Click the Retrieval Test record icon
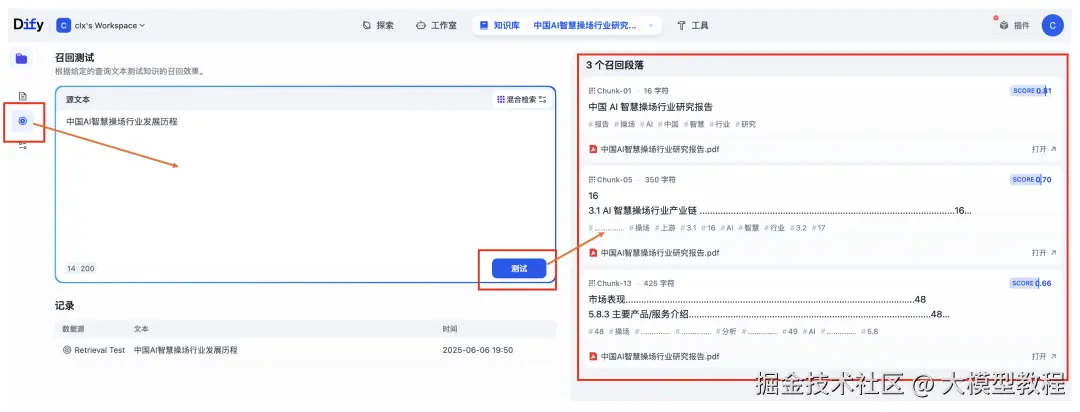This screenshot has width=1080, height=412. 67,350
